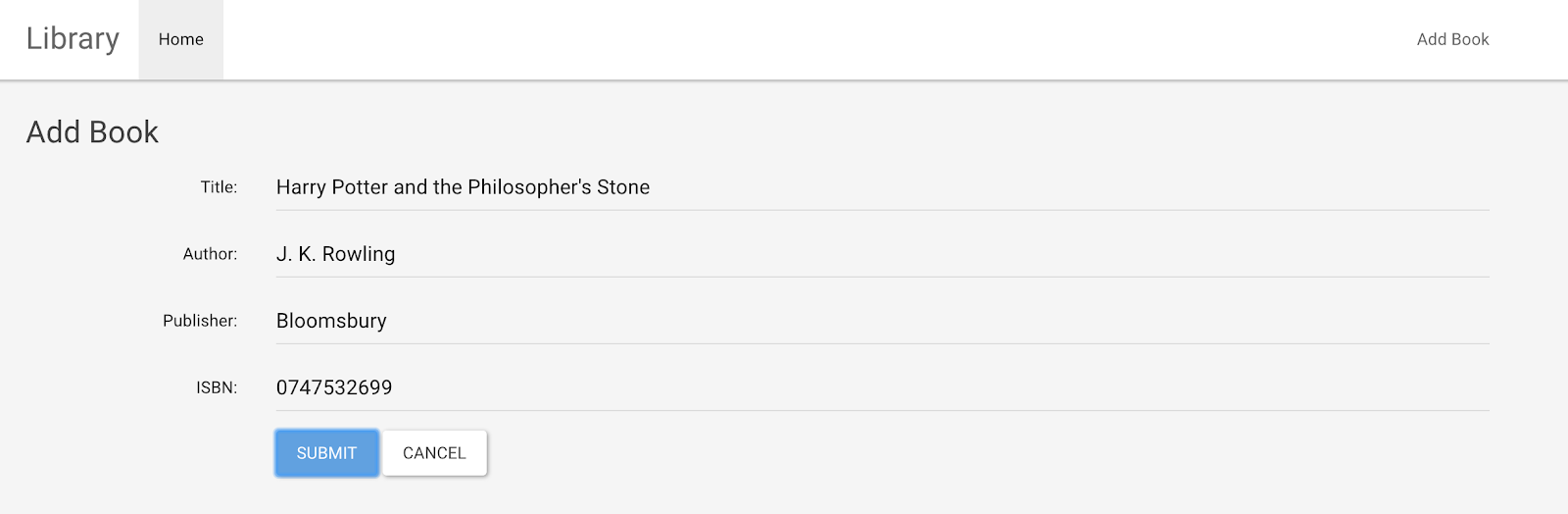Click the Library brand logo
The height and width of the screenshot is (514, 1568).
pyautogui.click(x=73, y=39)
